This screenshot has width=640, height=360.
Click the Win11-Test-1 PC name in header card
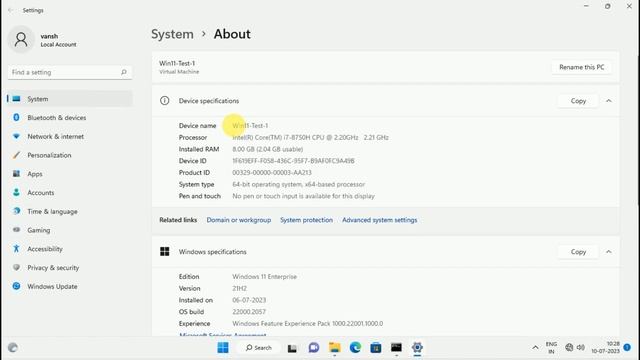click(x=177, y=63)
